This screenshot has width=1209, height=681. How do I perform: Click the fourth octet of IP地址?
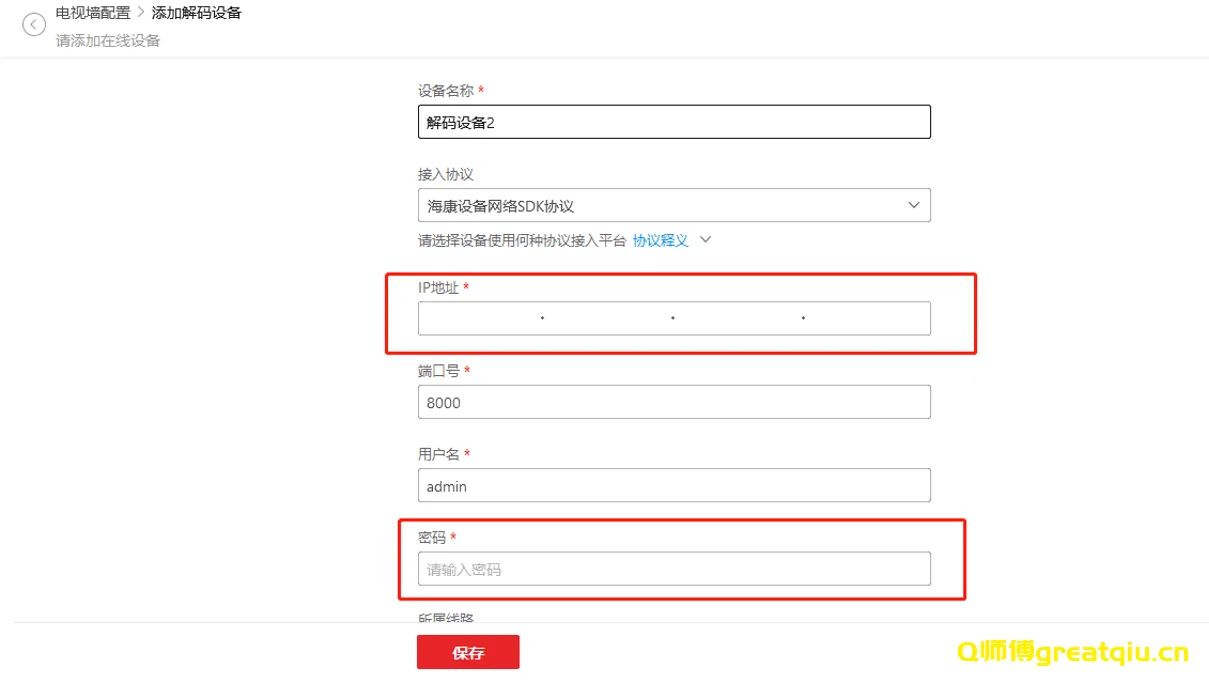coord(866,318)
